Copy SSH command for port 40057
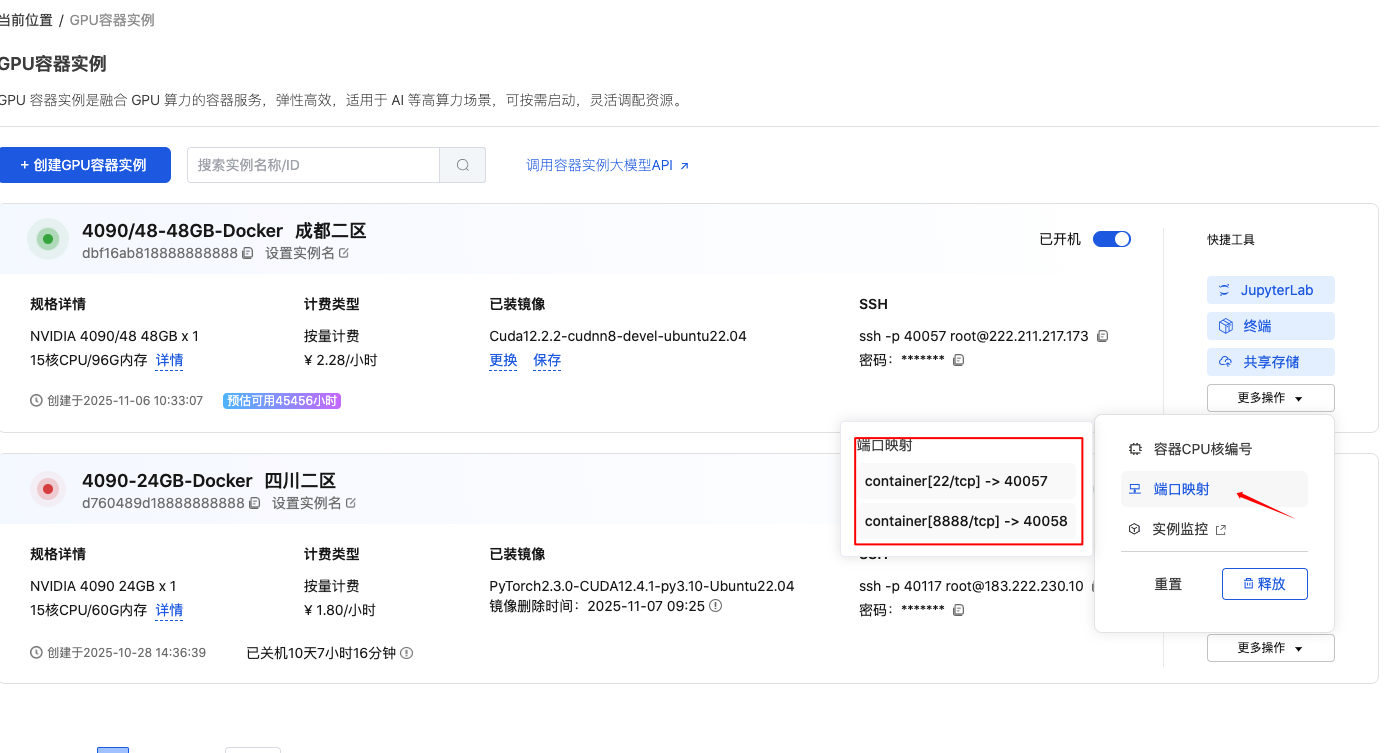 click(x=1103, y=336)
